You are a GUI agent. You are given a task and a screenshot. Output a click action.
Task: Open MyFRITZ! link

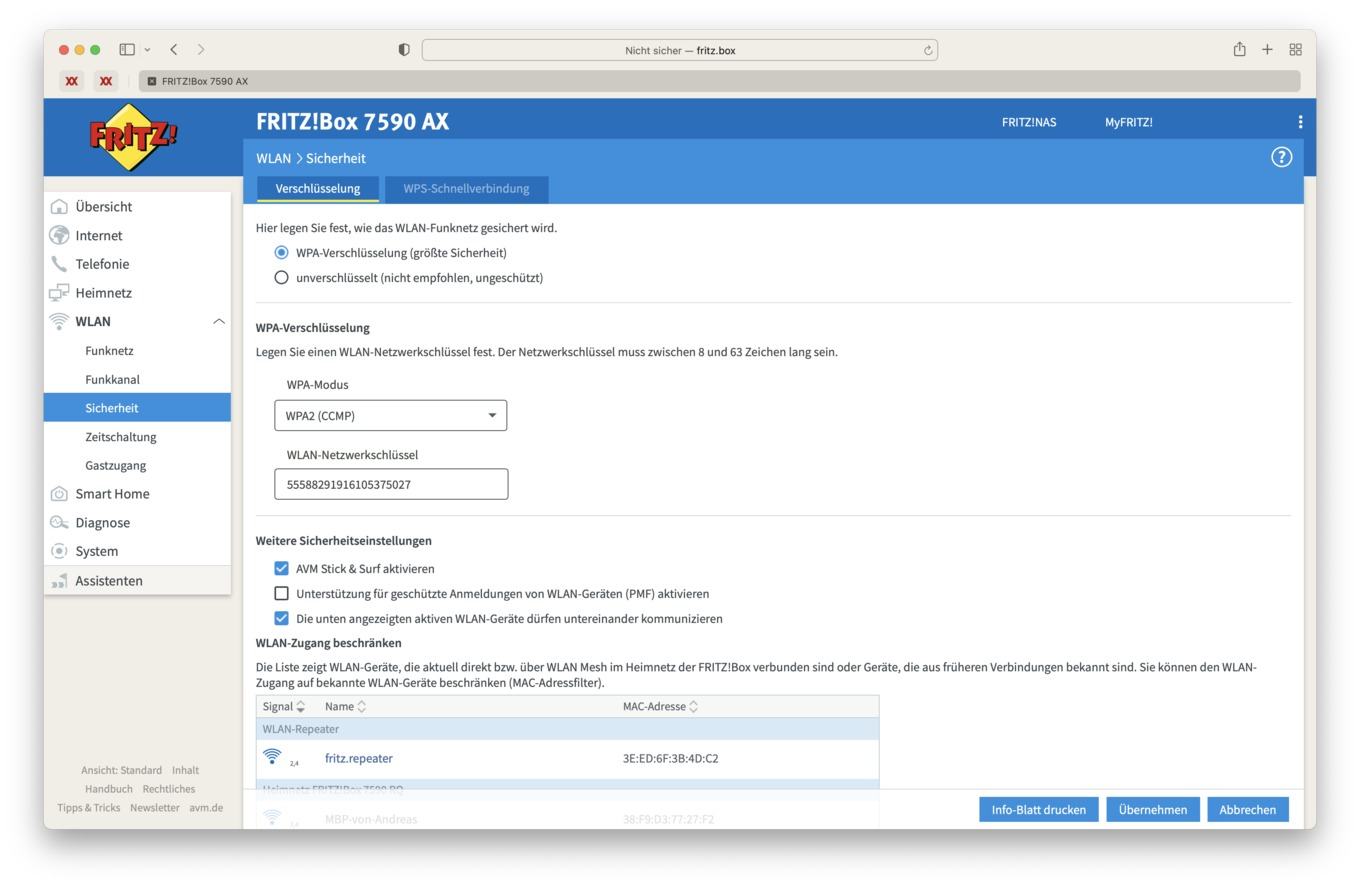click(1129, 122)
